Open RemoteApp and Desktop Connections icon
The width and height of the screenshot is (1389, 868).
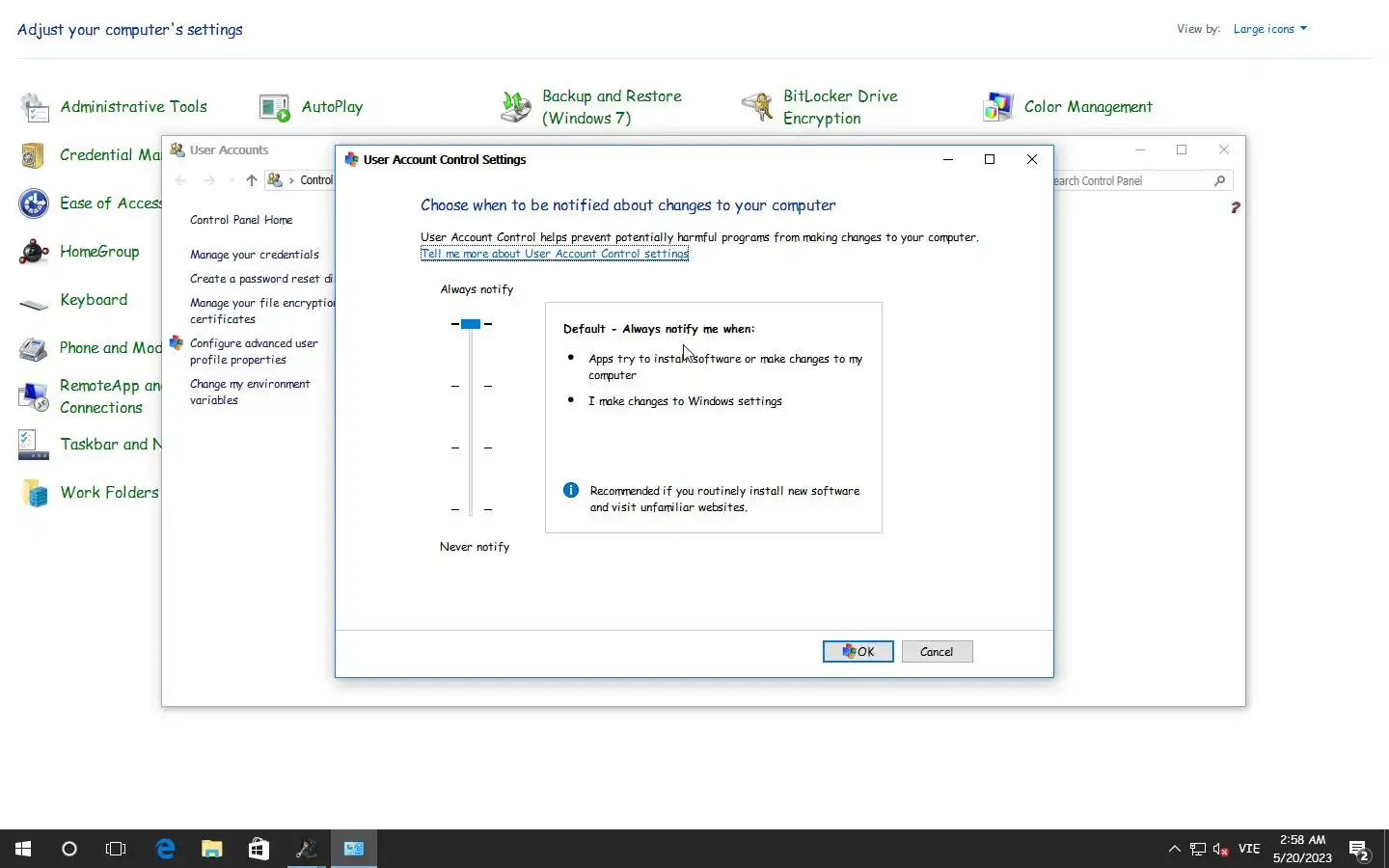pyautogui.click(x=34, y=396)
